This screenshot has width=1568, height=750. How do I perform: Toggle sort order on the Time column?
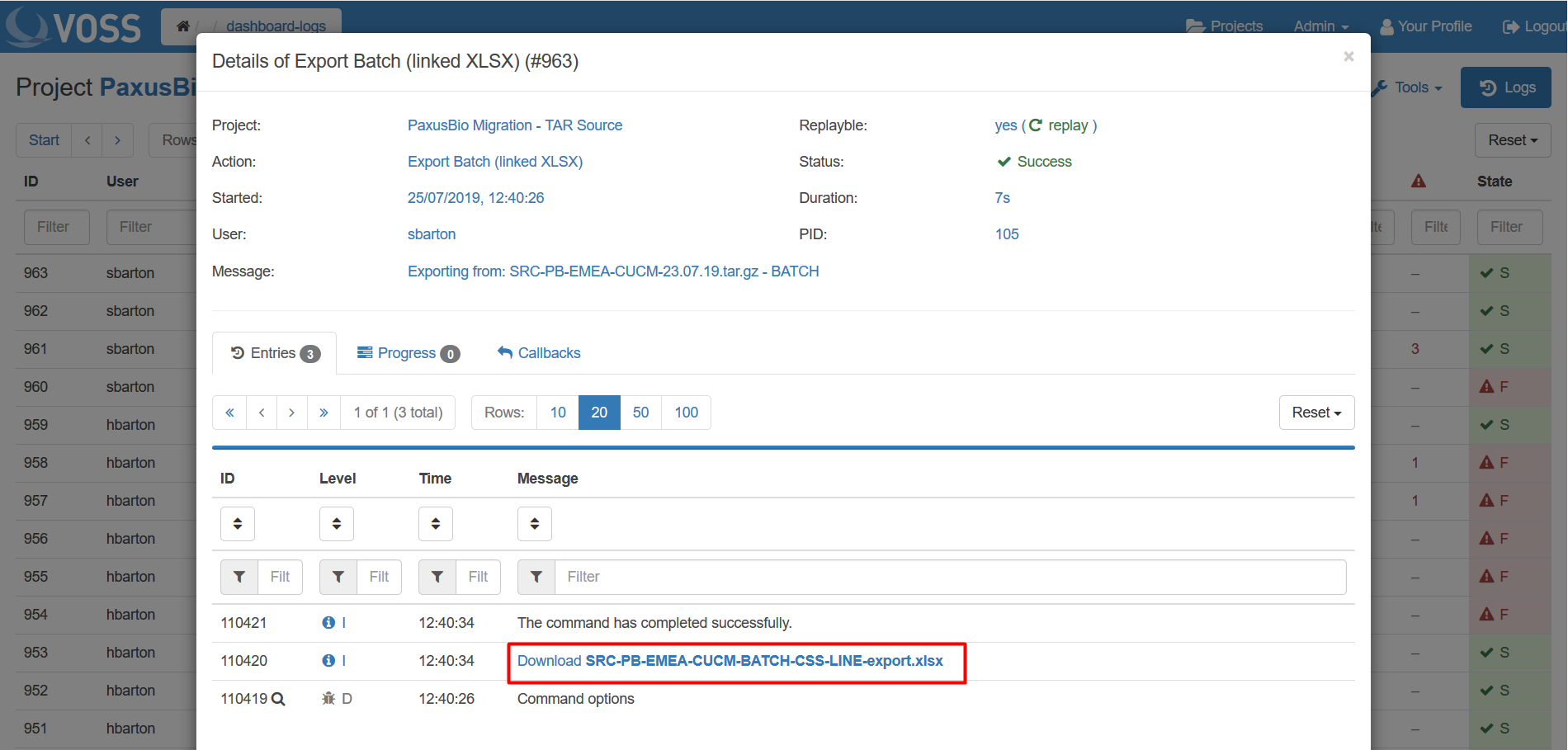[436, 524]
